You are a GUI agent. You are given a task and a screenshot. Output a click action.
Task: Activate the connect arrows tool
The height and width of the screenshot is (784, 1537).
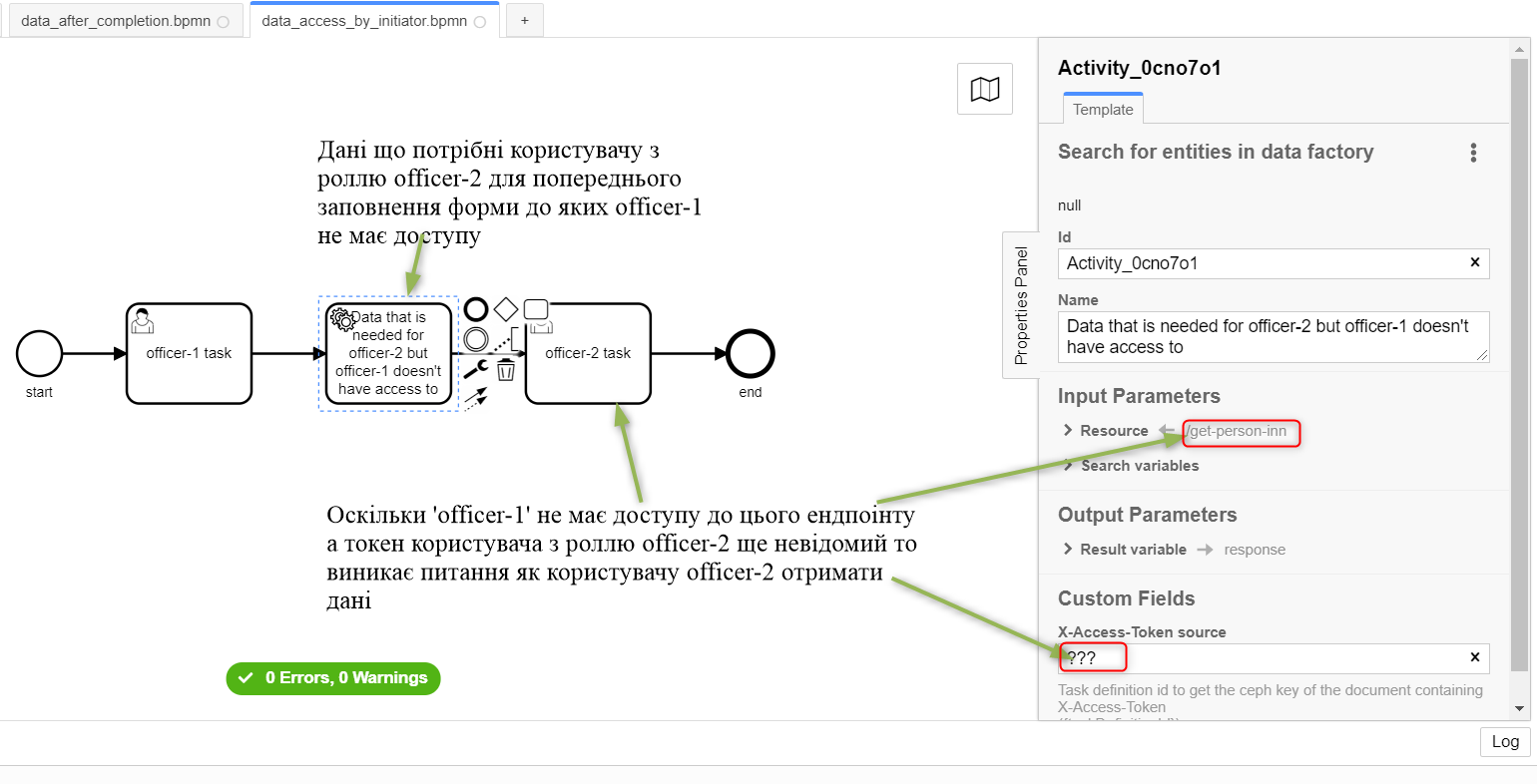point(476,398)
